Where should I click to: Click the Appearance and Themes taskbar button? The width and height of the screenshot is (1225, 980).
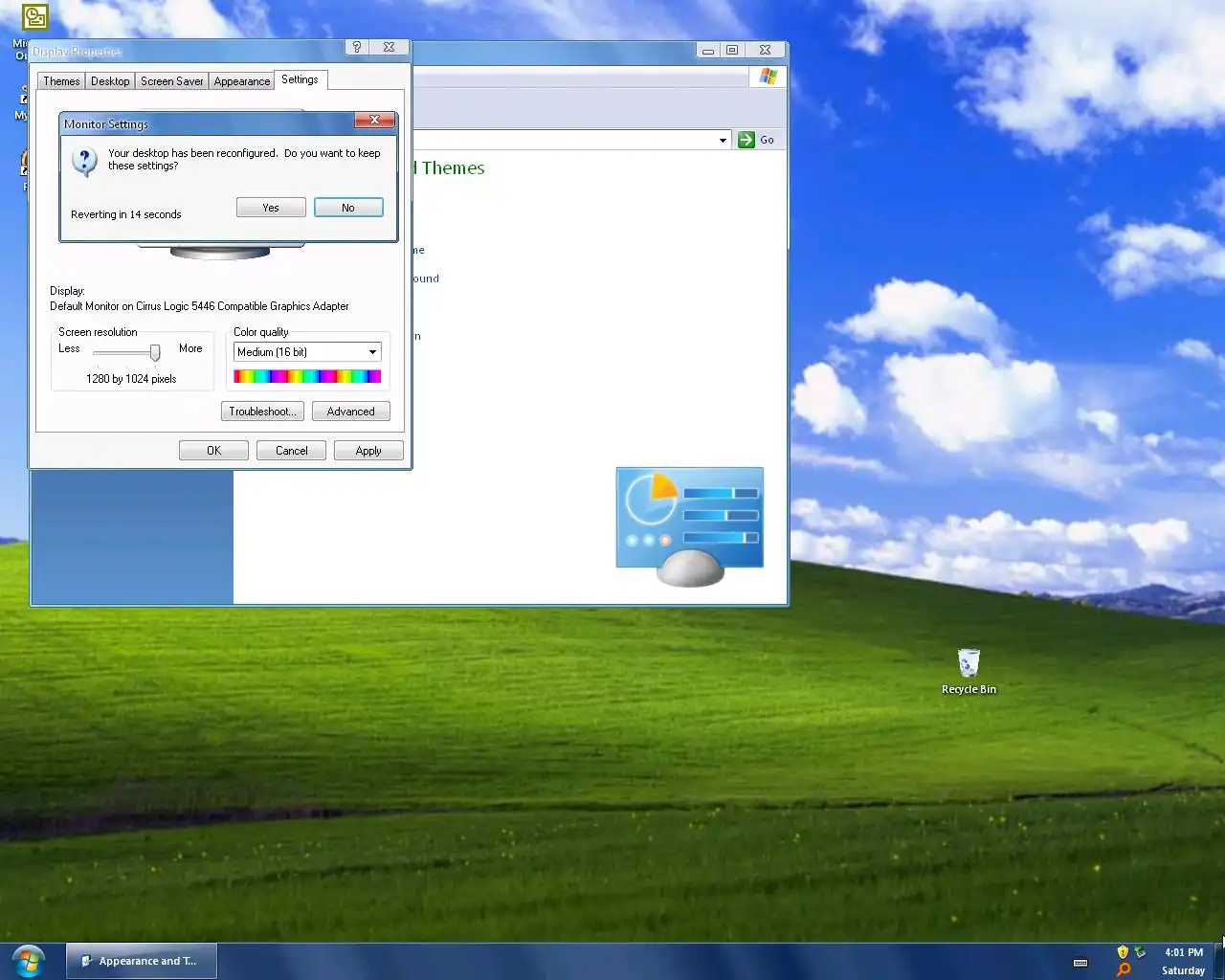(141, 961)
